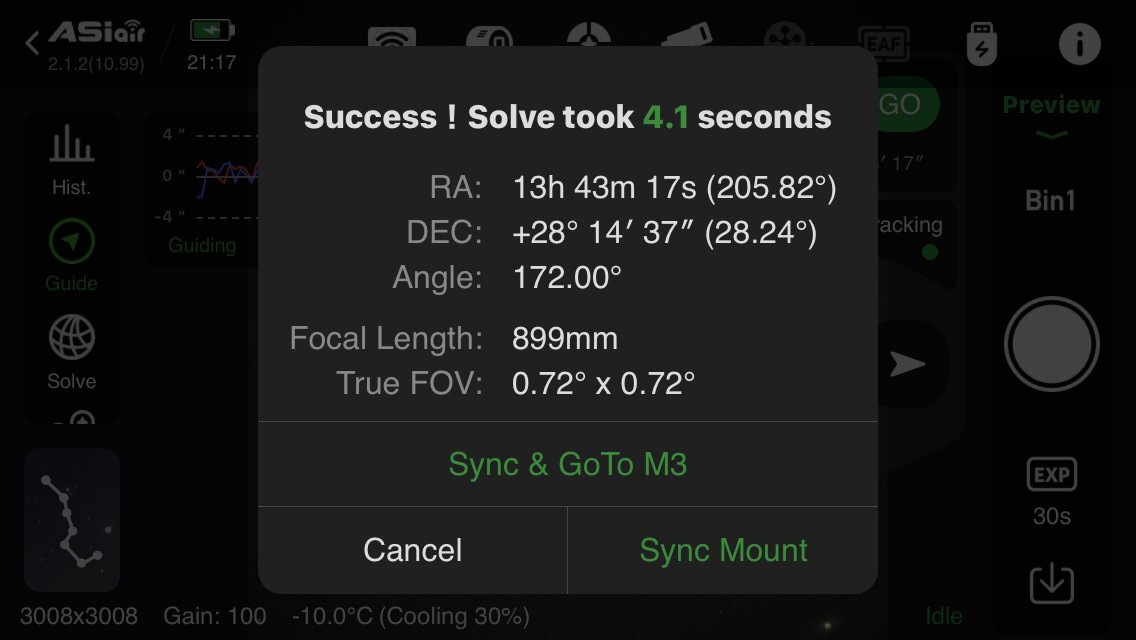Tap the round shutter capture button

click(1051, 344)
